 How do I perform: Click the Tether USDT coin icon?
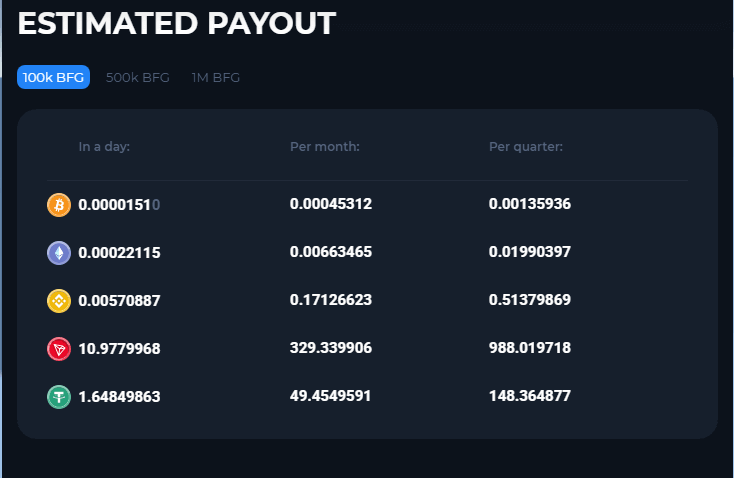59,397
